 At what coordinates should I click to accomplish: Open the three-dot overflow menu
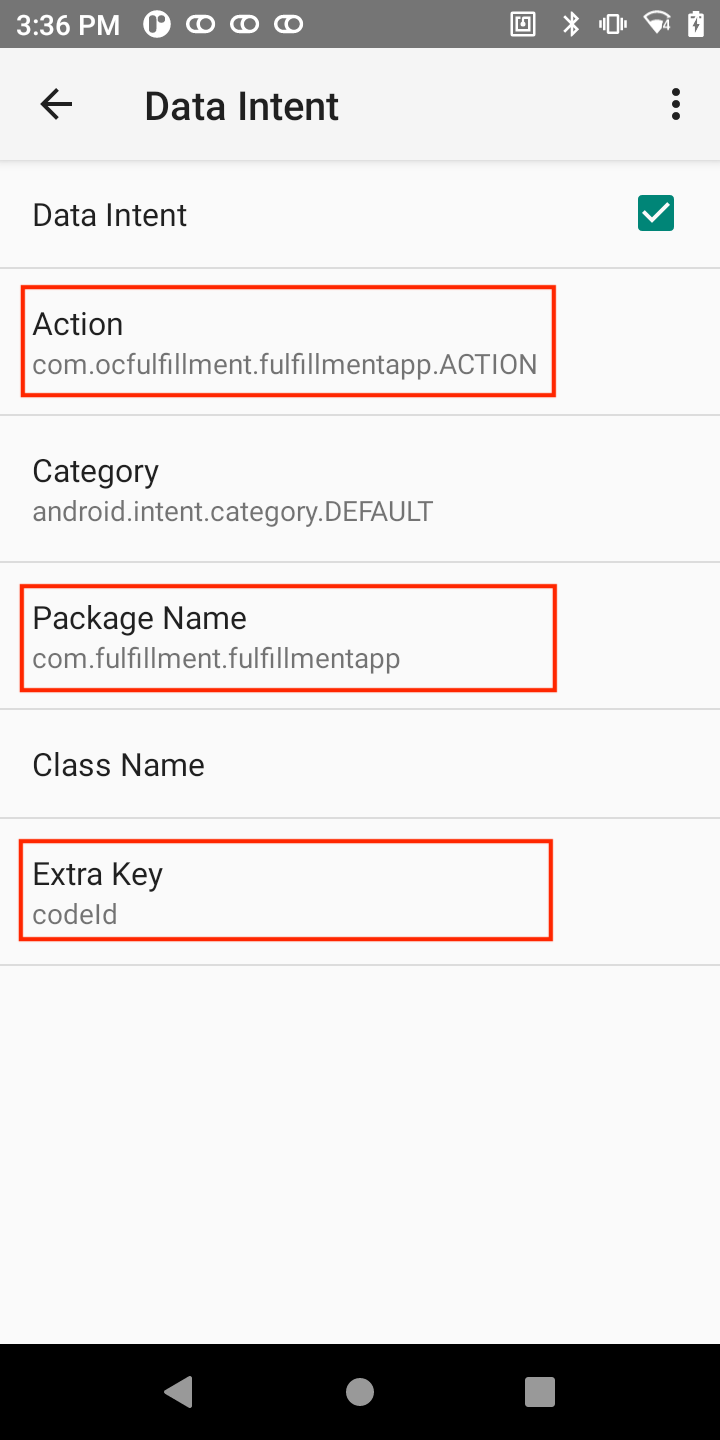676,105
